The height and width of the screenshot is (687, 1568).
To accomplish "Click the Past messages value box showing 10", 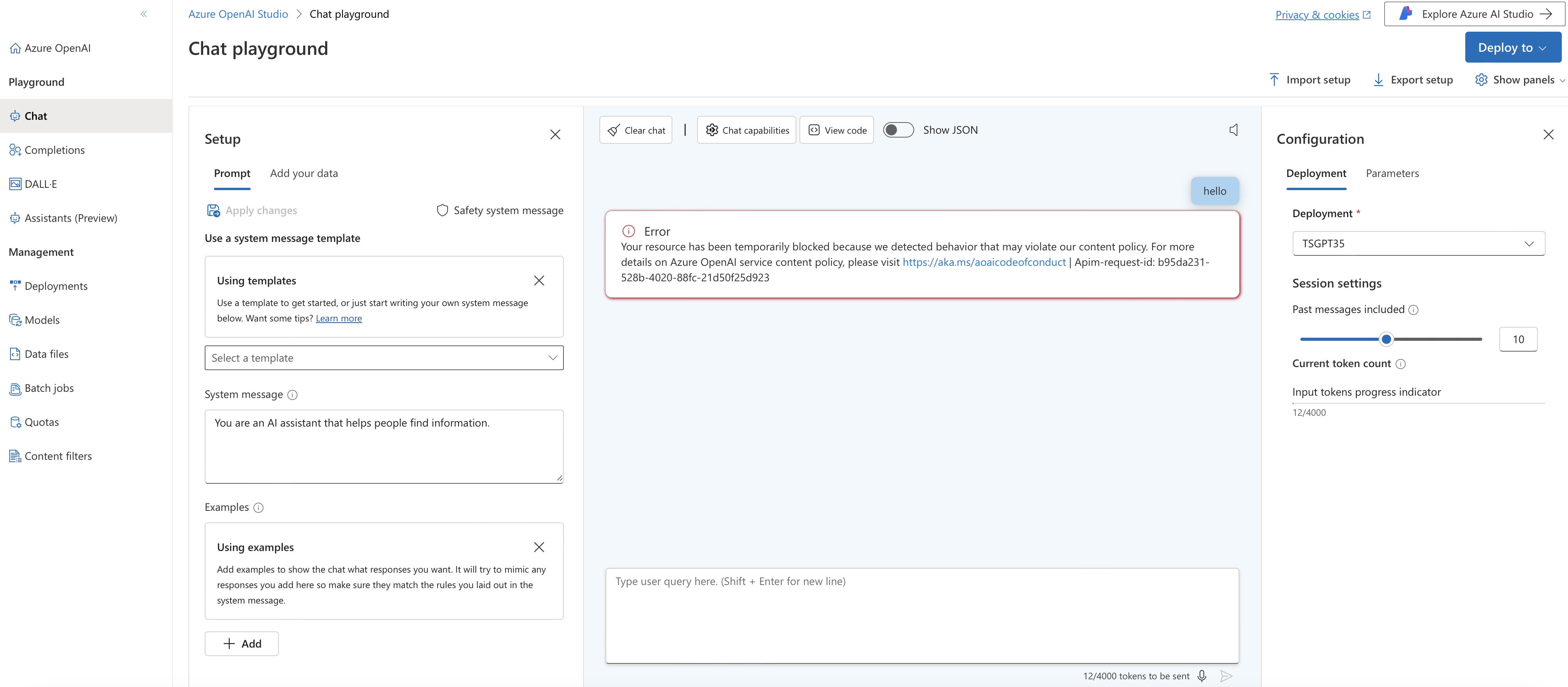I will (1518, 339).
